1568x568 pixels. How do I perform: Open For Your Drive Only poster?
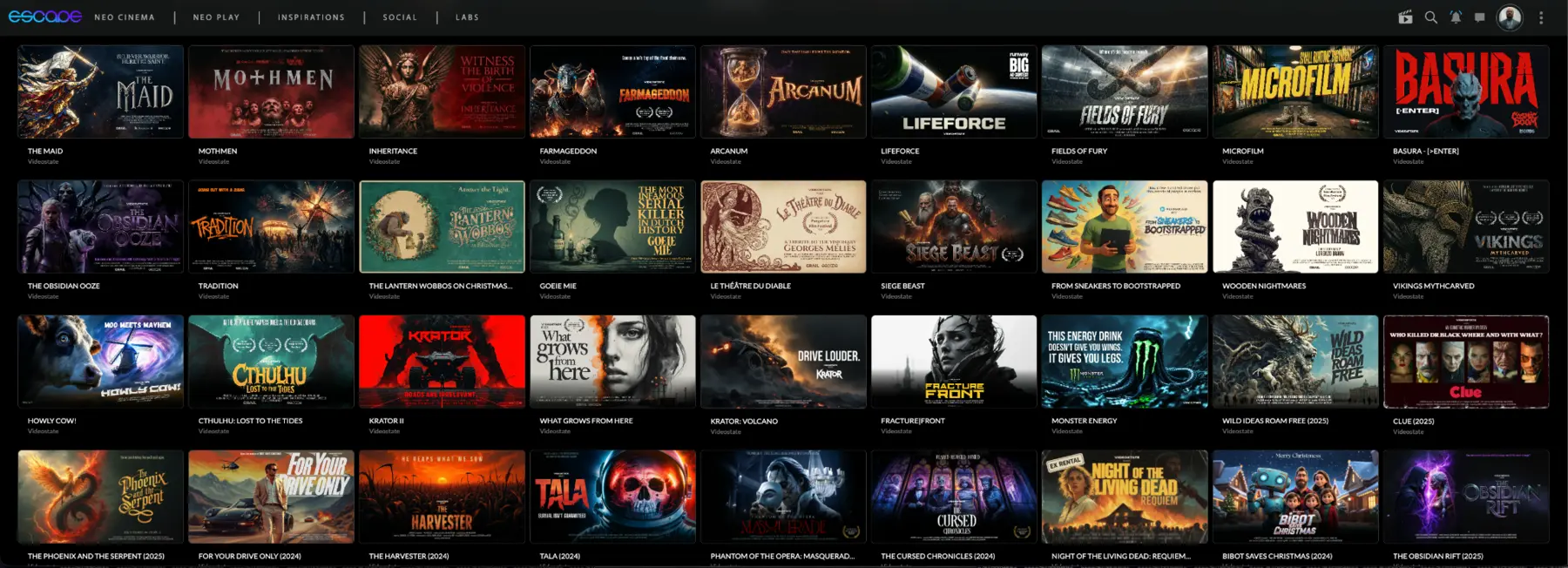(272, 497)
